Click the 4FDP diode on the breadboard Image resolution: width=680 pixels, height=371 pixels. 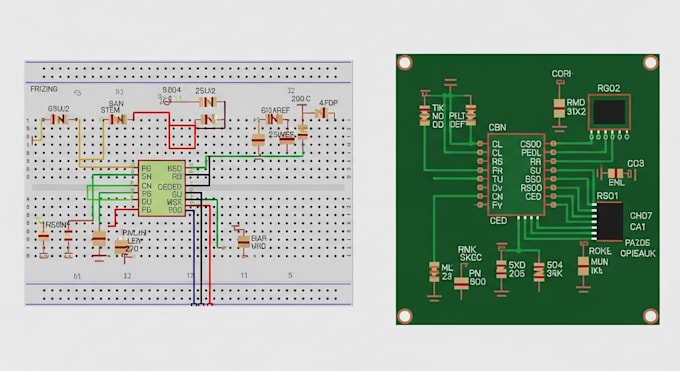tap(321, 113)
